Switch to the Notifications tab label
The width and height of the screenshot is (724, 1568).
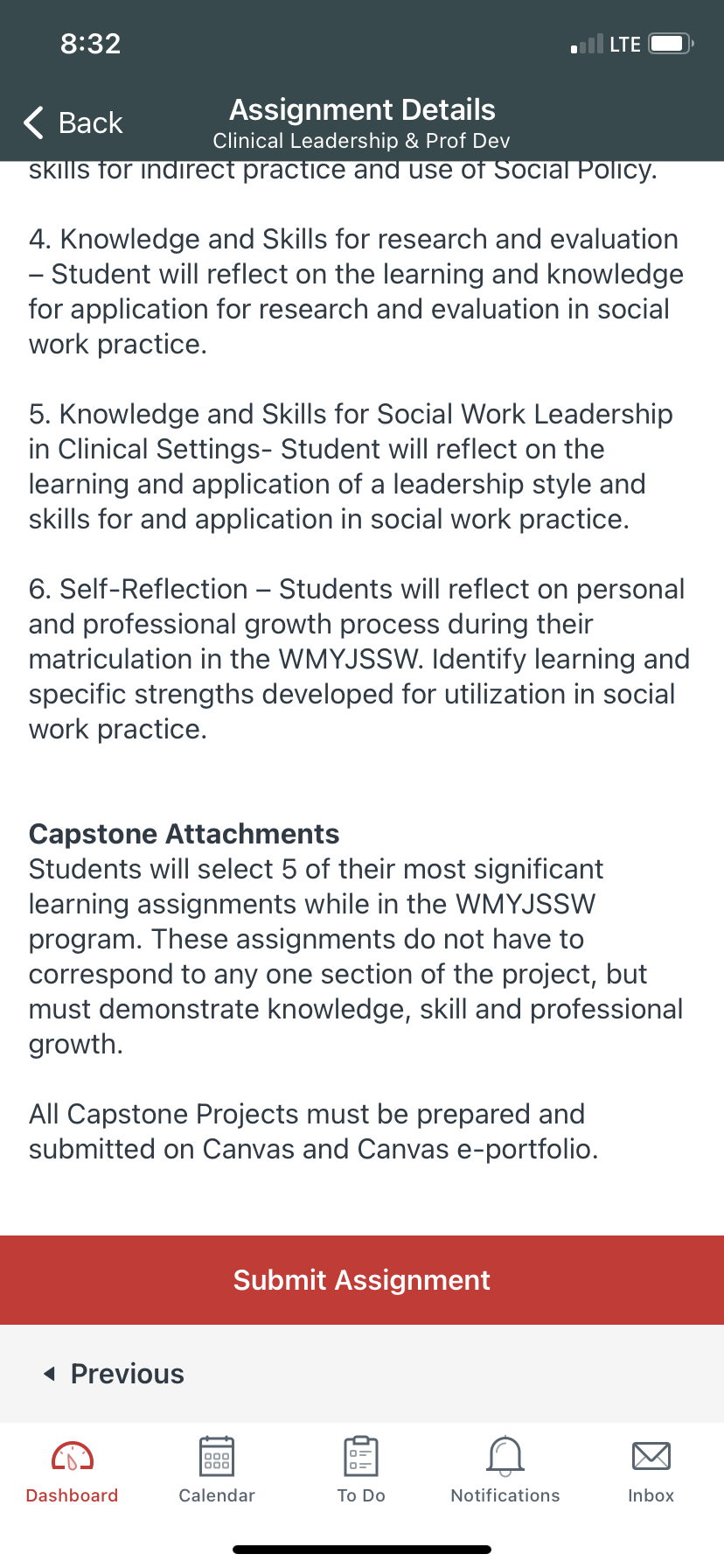click(x=505, y=1495)
